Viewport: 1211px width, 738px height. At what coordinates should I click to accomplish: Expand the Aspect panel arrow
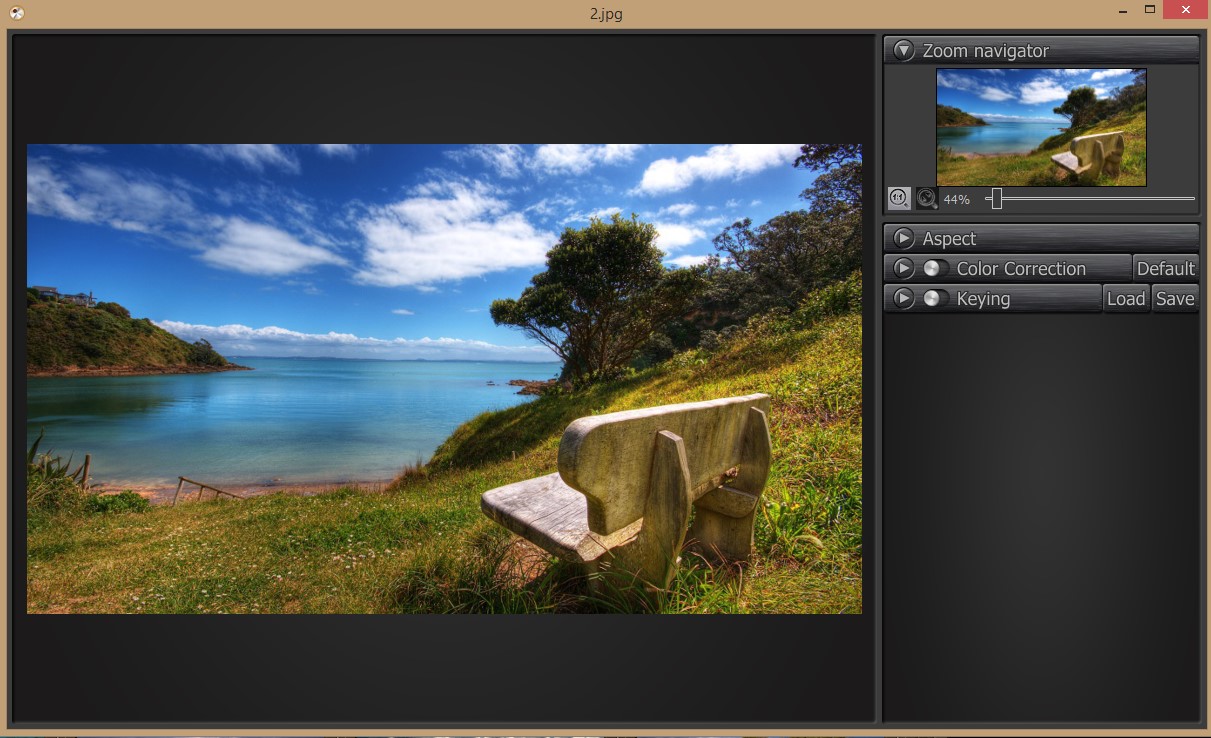point(904,238)
